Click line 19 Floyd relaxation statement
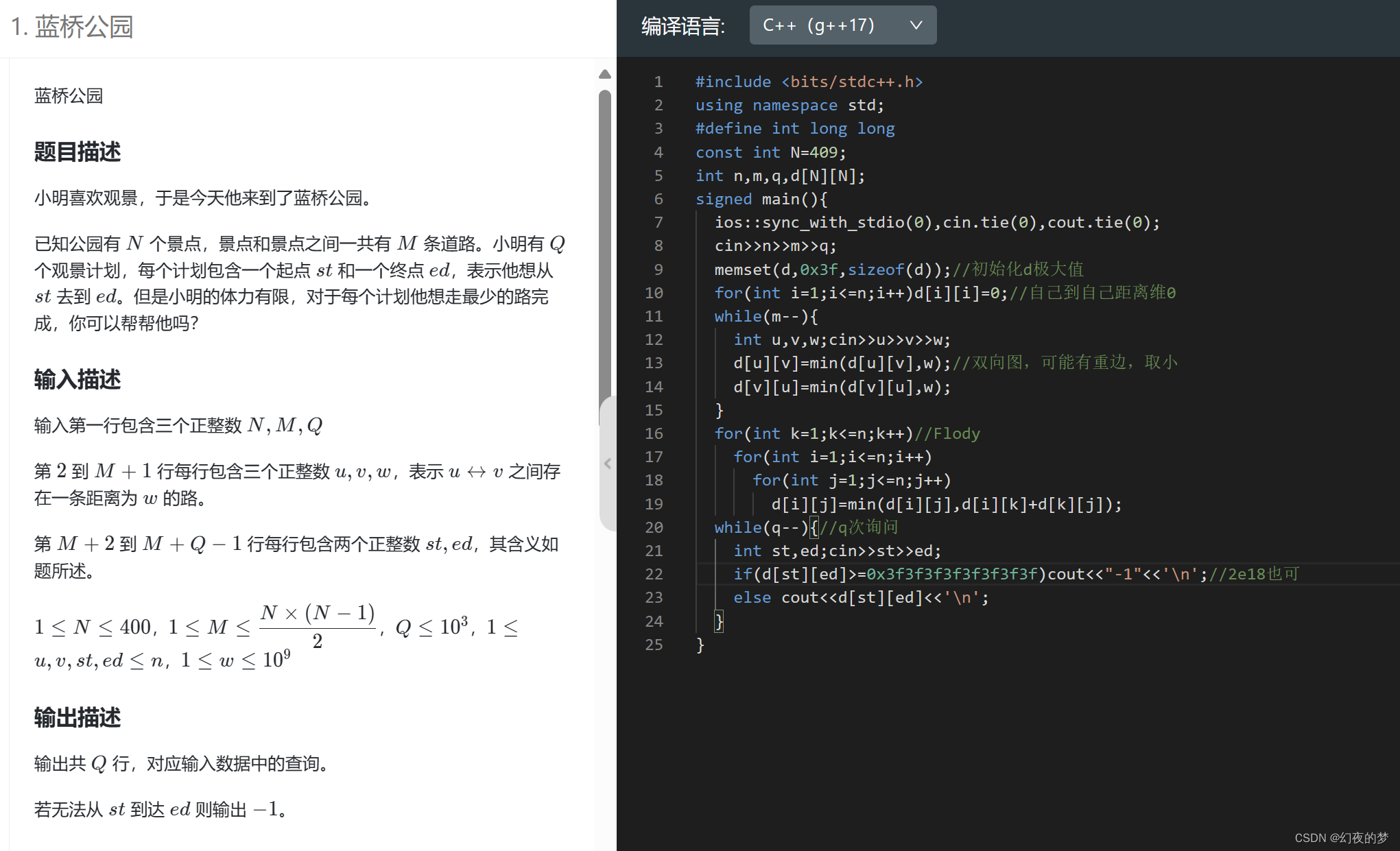The height and width of the screenshot is (851, 1400). click(947, 504)
